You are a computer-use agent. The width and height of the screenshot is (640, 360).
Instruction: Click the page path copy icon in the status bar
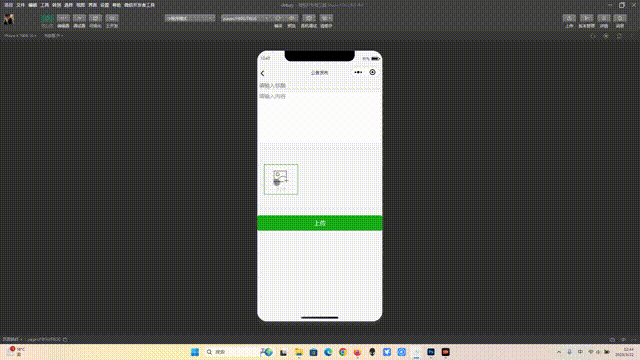pos(65,339)
